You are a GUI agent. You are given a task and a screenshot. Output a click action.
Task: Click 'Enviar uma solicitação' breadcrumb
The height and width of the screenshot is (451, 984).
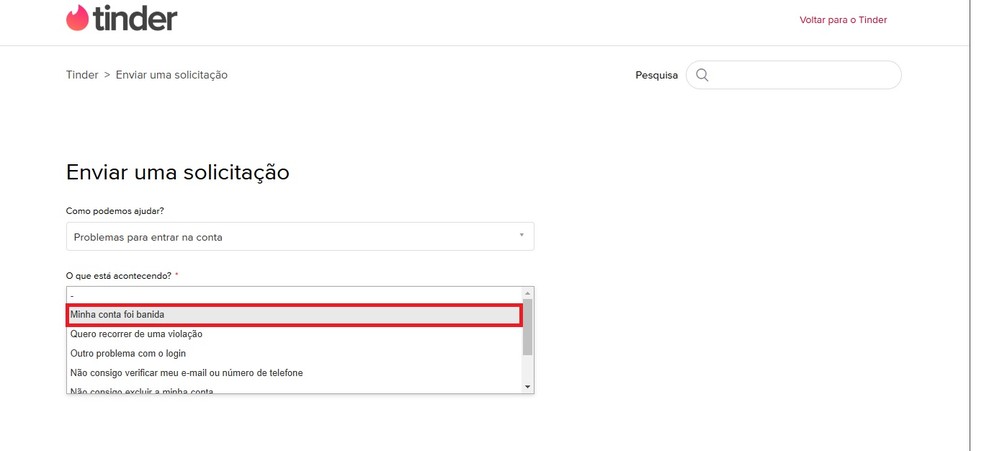pyautogui.click(x=171, y=75)
